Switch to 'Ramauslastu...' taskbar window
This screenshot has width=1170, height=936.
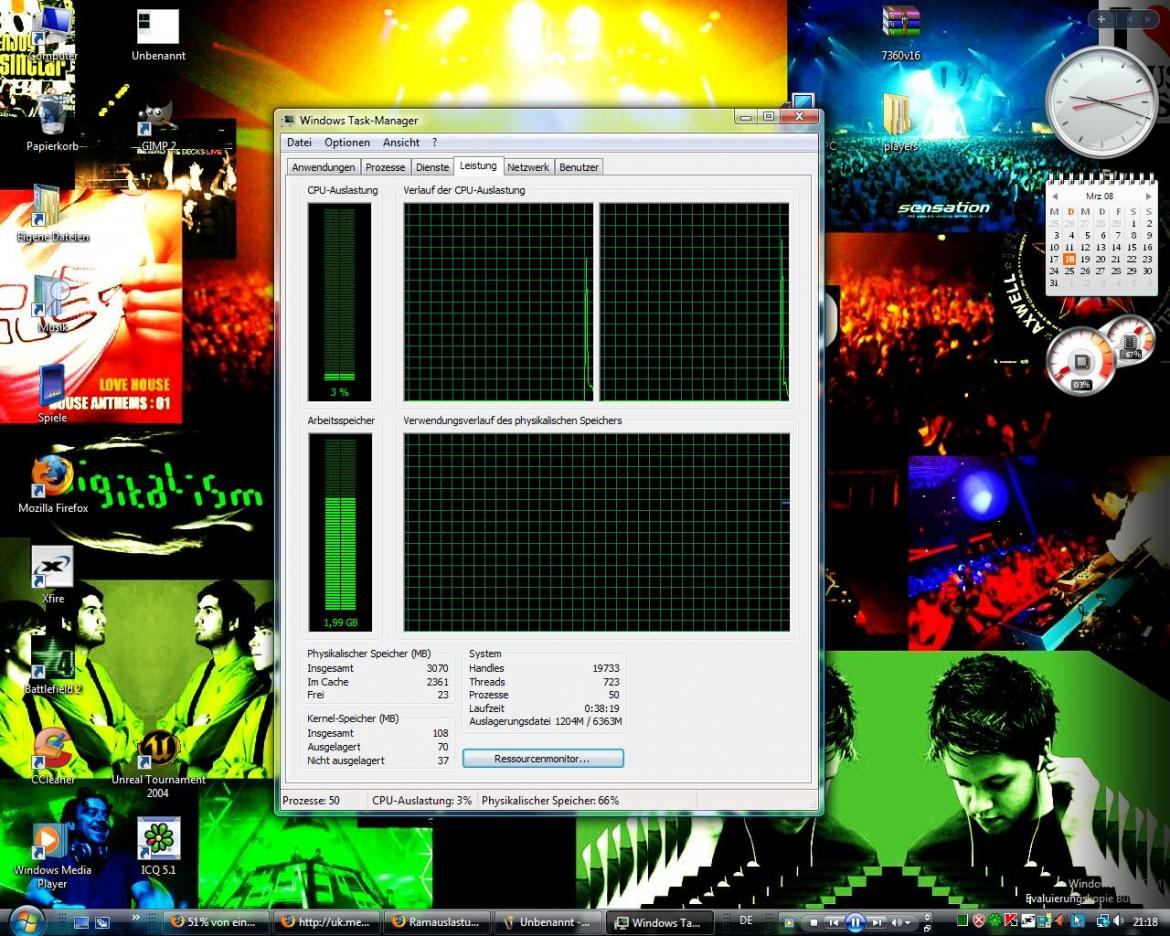coord(437,922)
